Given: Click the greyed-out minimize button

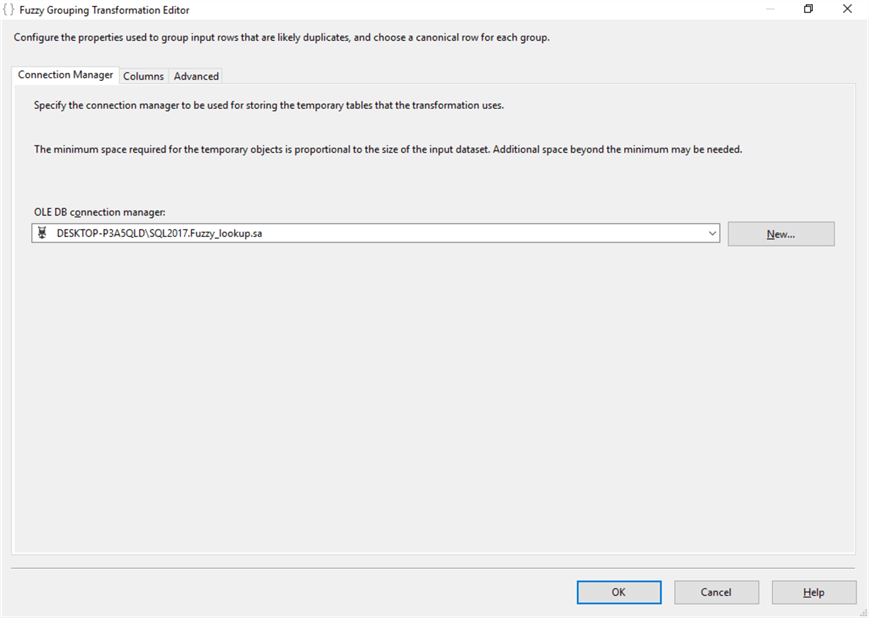Looking at the screenshot, I should pos(769,10).
